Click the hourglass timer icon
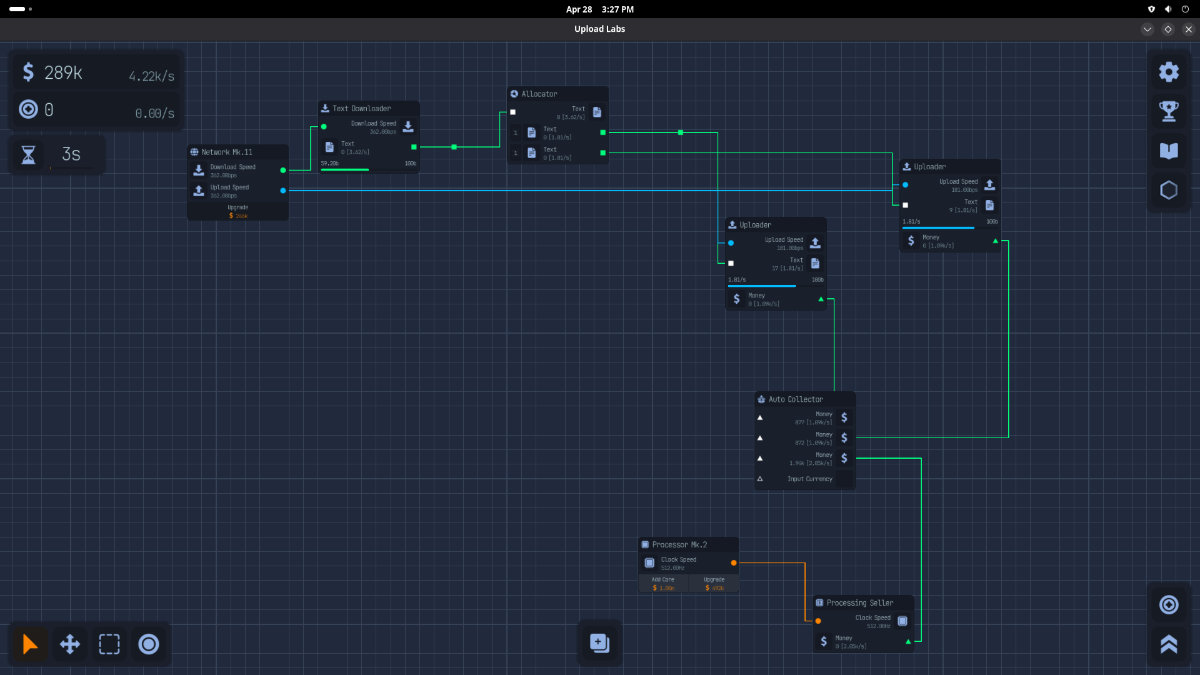The image size is (1200, 675). click(29, 155)
